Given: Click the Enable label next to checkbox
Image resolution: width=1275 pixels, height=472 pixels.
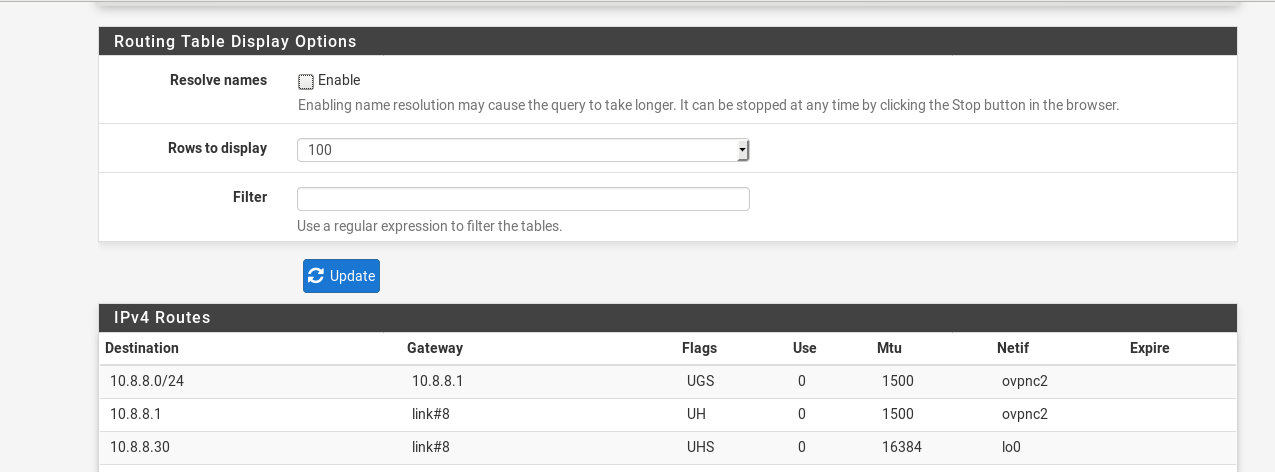Looking at the screenshot, I should [x=339, y=80].
